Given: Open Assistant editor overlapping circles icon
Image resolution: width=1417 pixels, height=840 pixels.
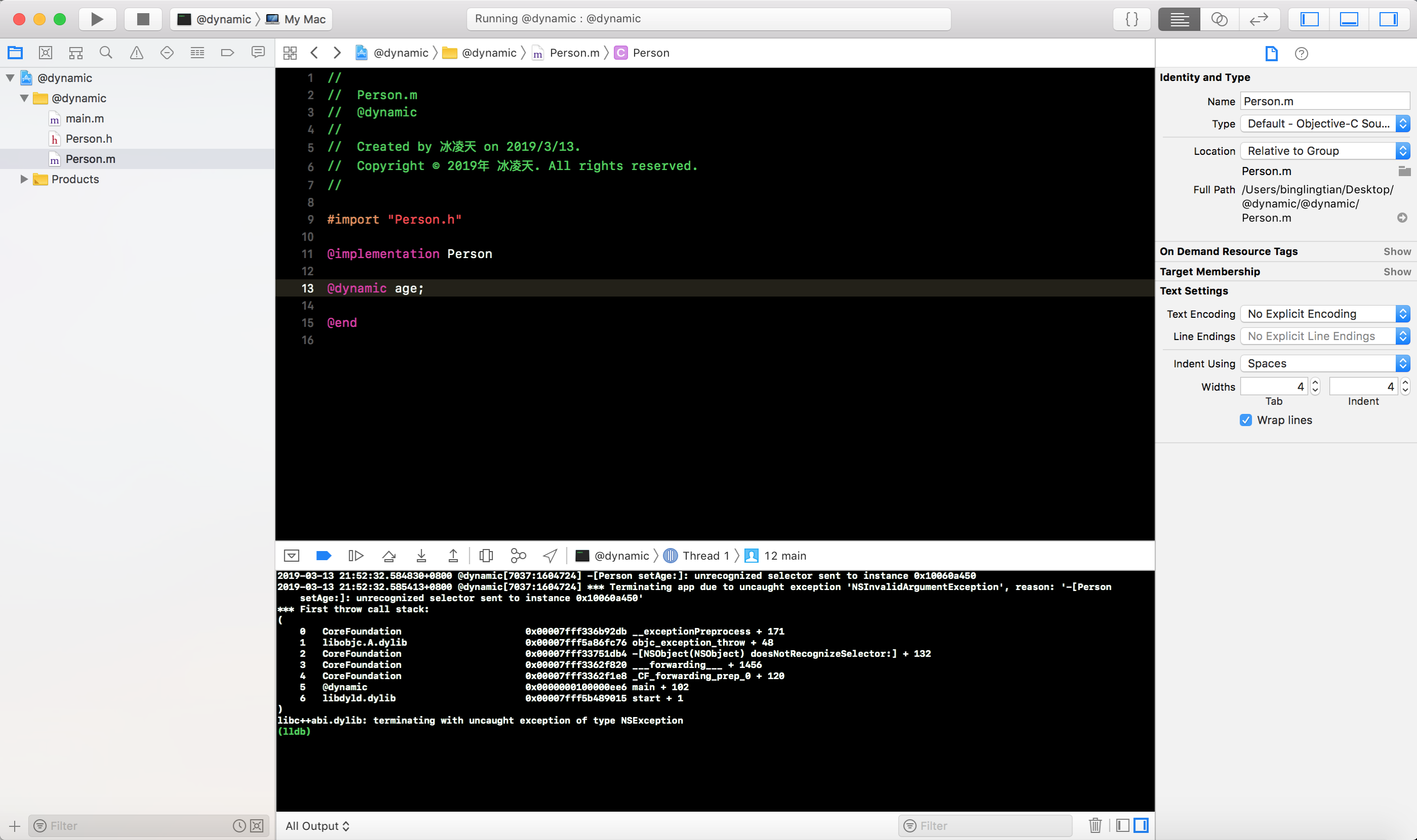Looking at the screenshot, I should pyautogui.click(x=1219, y=19).
